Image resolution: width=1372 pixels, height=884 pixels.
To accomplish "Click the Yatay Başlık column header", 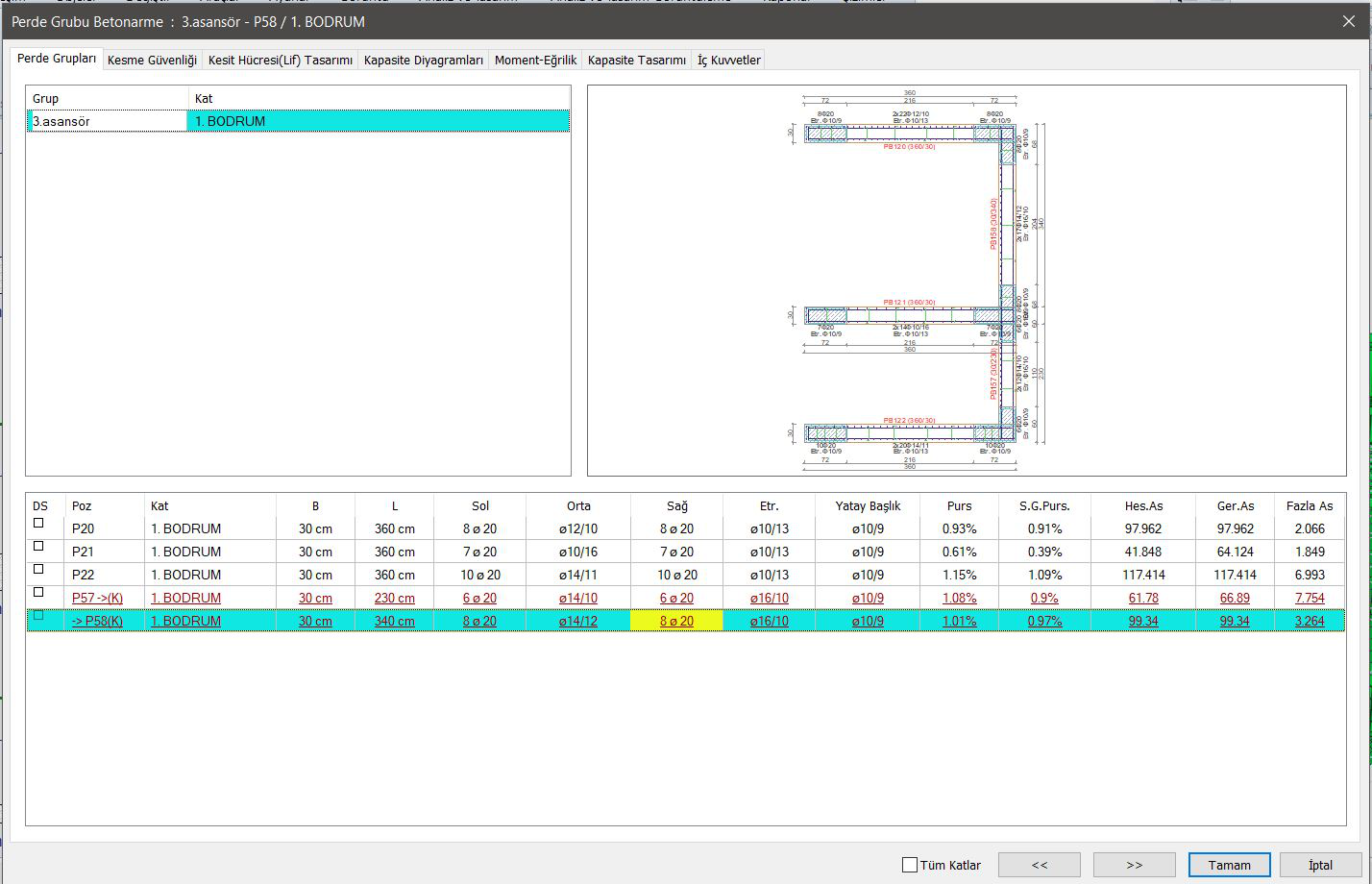I will 868,505.
